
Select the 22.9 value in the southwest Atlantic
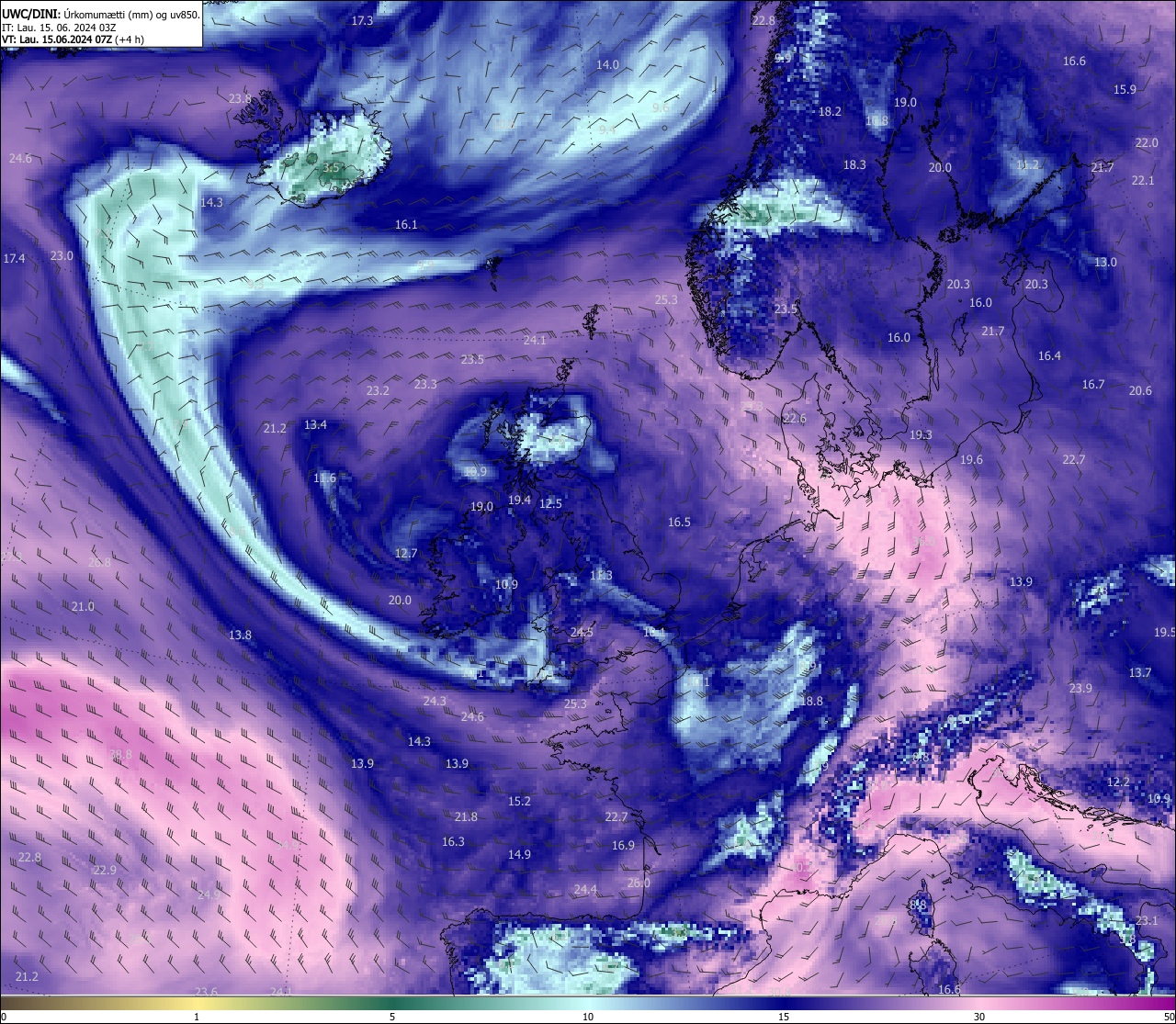tap(105, 870)
